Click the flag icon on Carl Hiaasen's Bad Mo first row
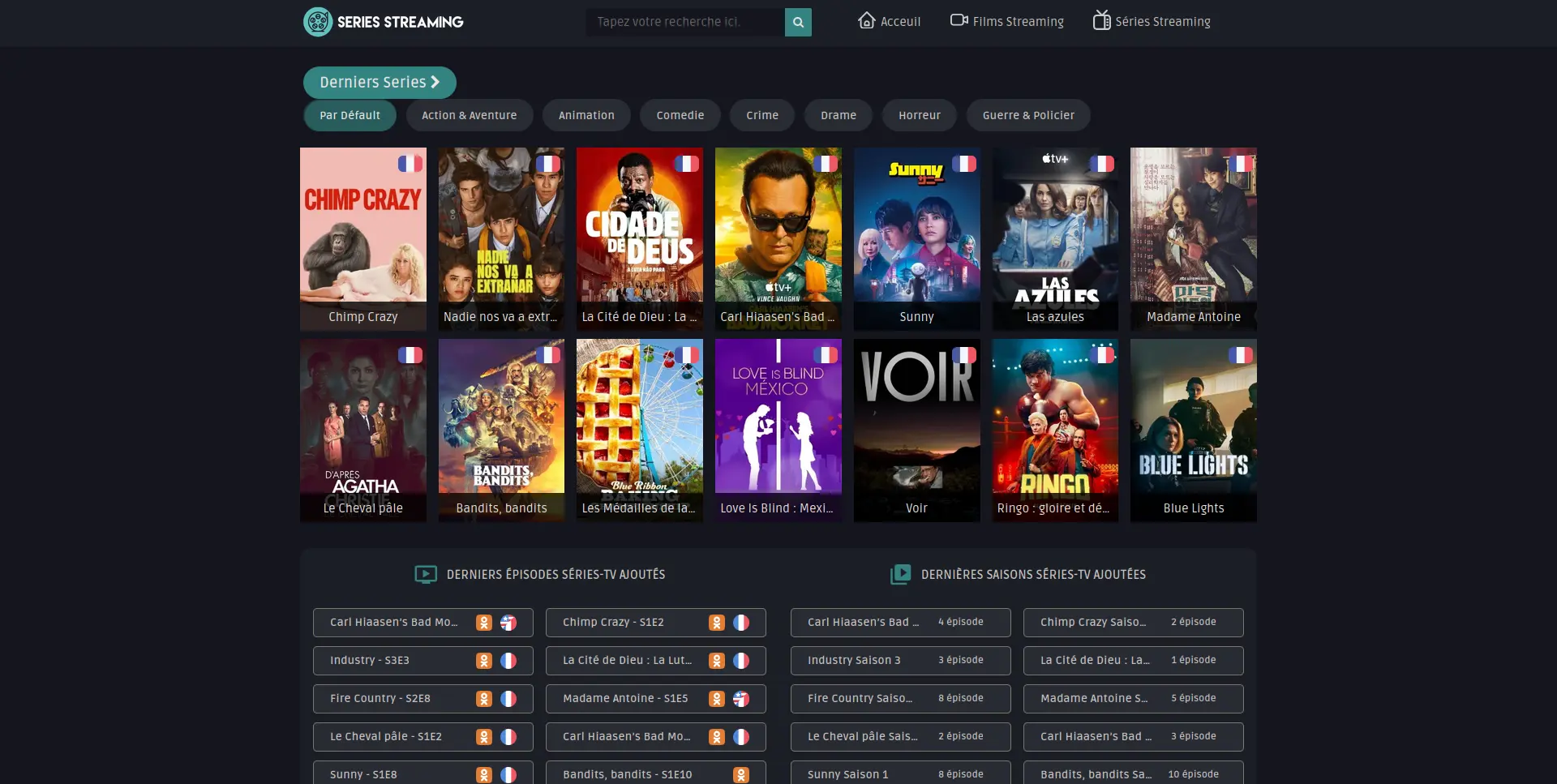 click(508, 623)
